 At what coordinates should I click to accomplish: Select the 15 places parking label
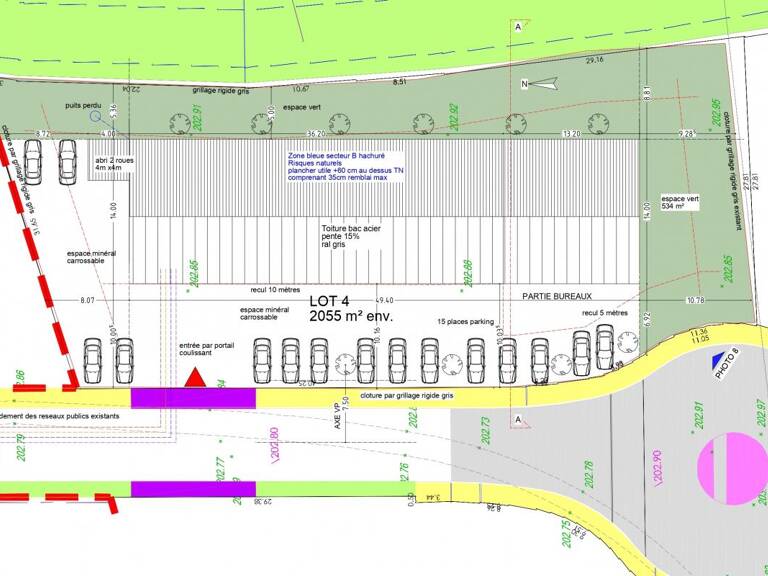pyautogui.click(x=465, y=322)
